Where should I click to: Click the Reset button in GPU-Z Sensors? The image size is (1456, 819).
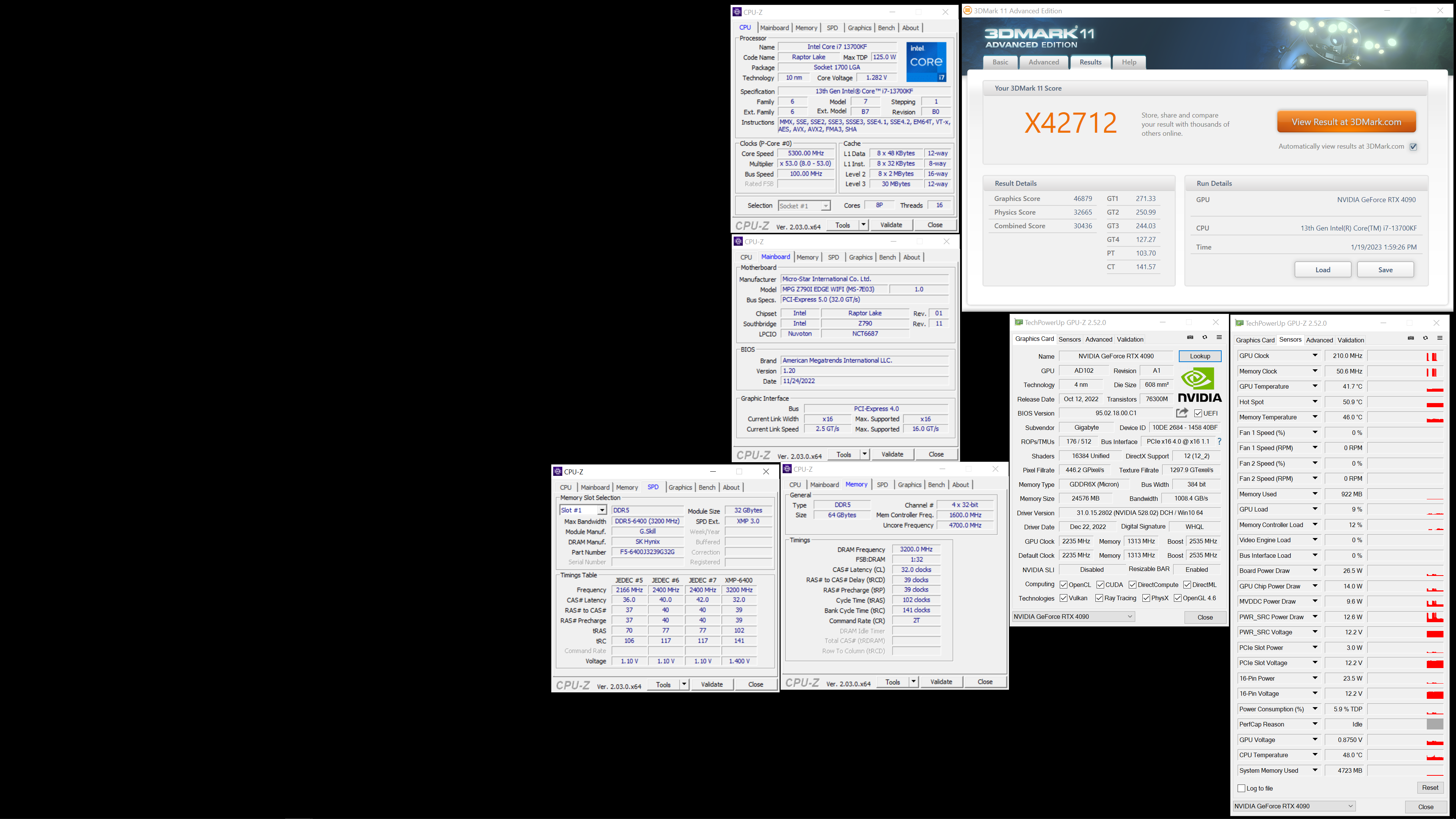[1430, 788]
